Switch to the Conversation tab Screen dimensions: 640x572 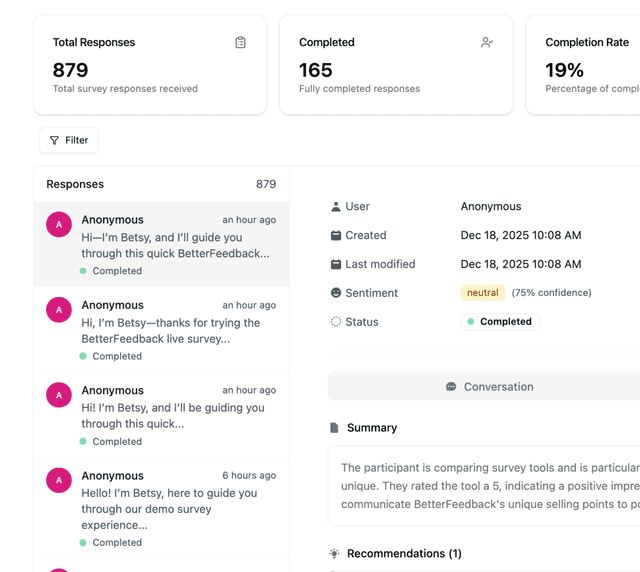pos(489,387)
